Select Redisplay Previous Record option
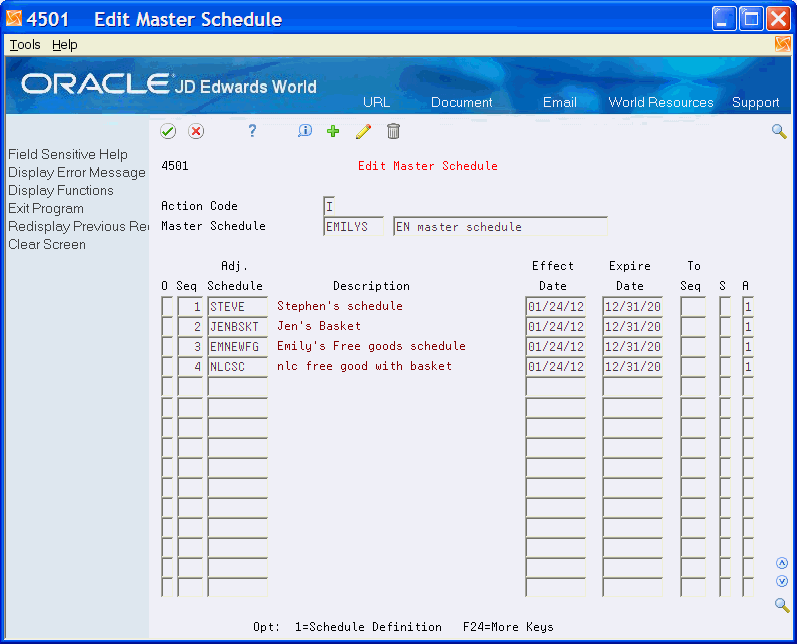 pyautogui.click(x=78, y=227)
